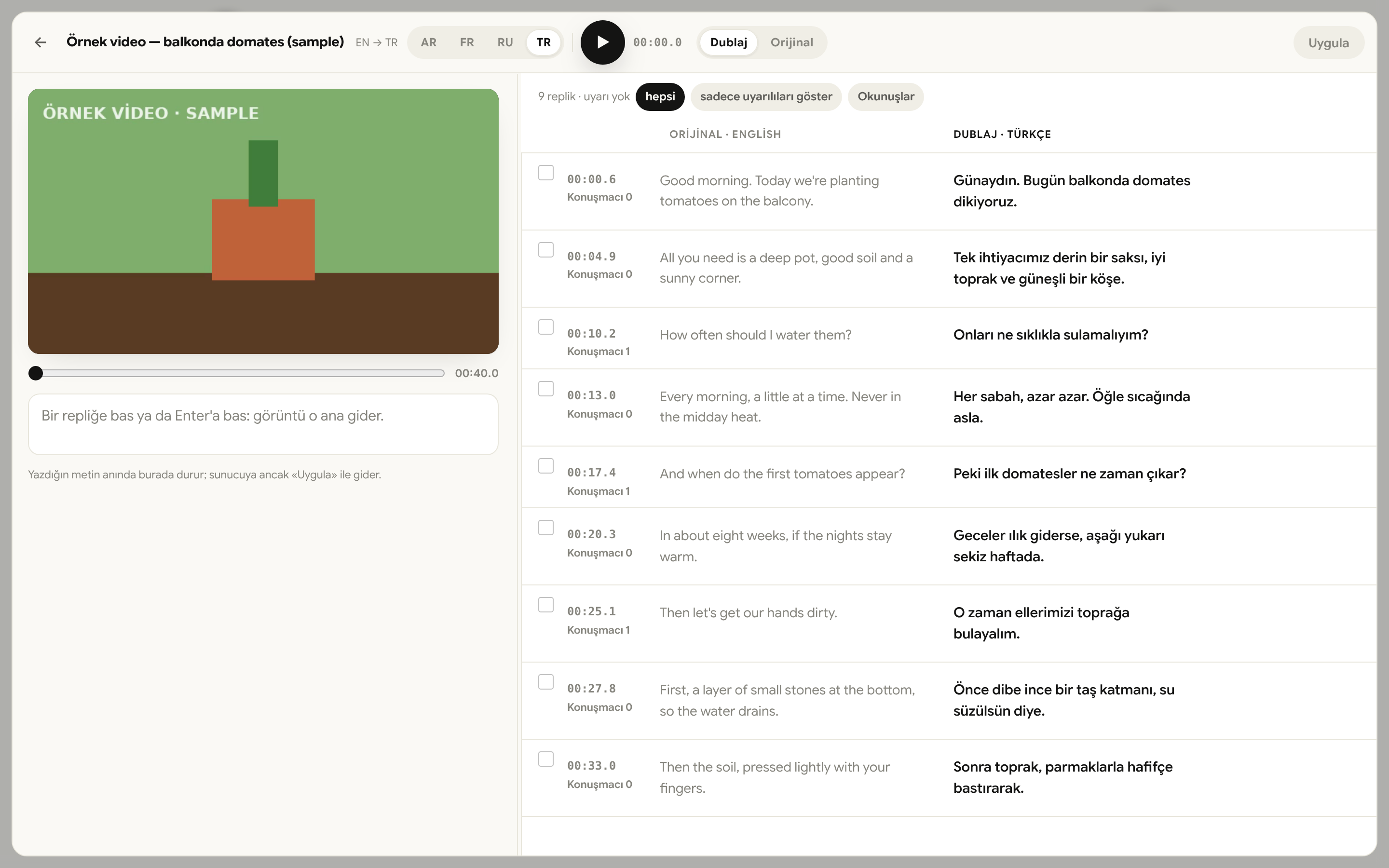
Task: Tick the checkbox for line 00:17.4
Action: click(x=546, y=465)
